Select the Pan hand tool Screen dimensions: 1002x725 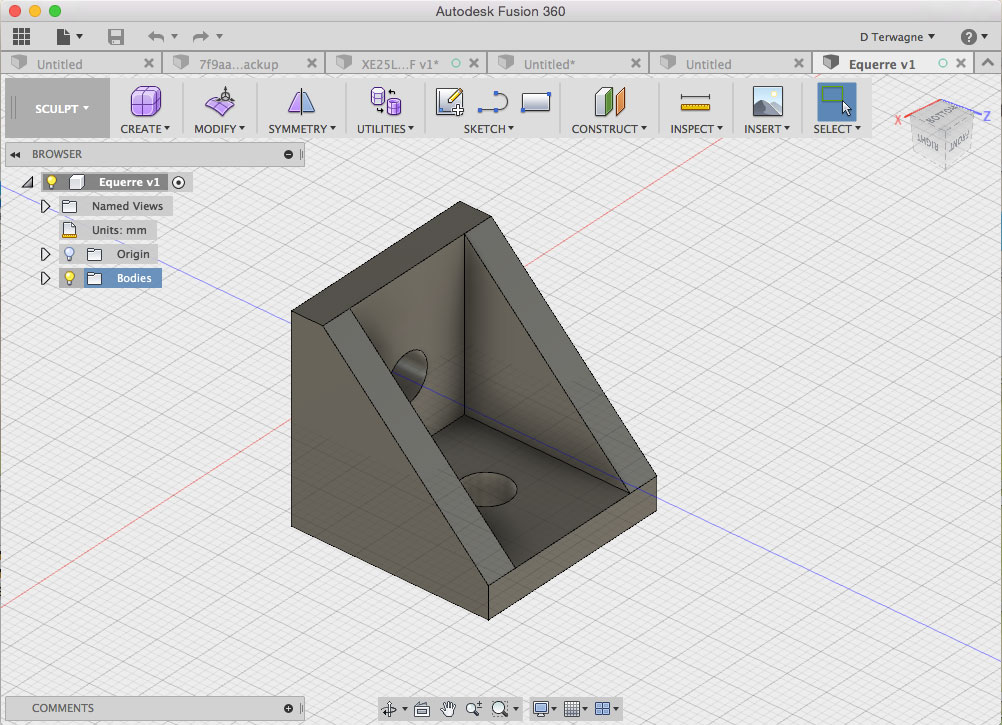pyautogui.click(x=448, y=708)
